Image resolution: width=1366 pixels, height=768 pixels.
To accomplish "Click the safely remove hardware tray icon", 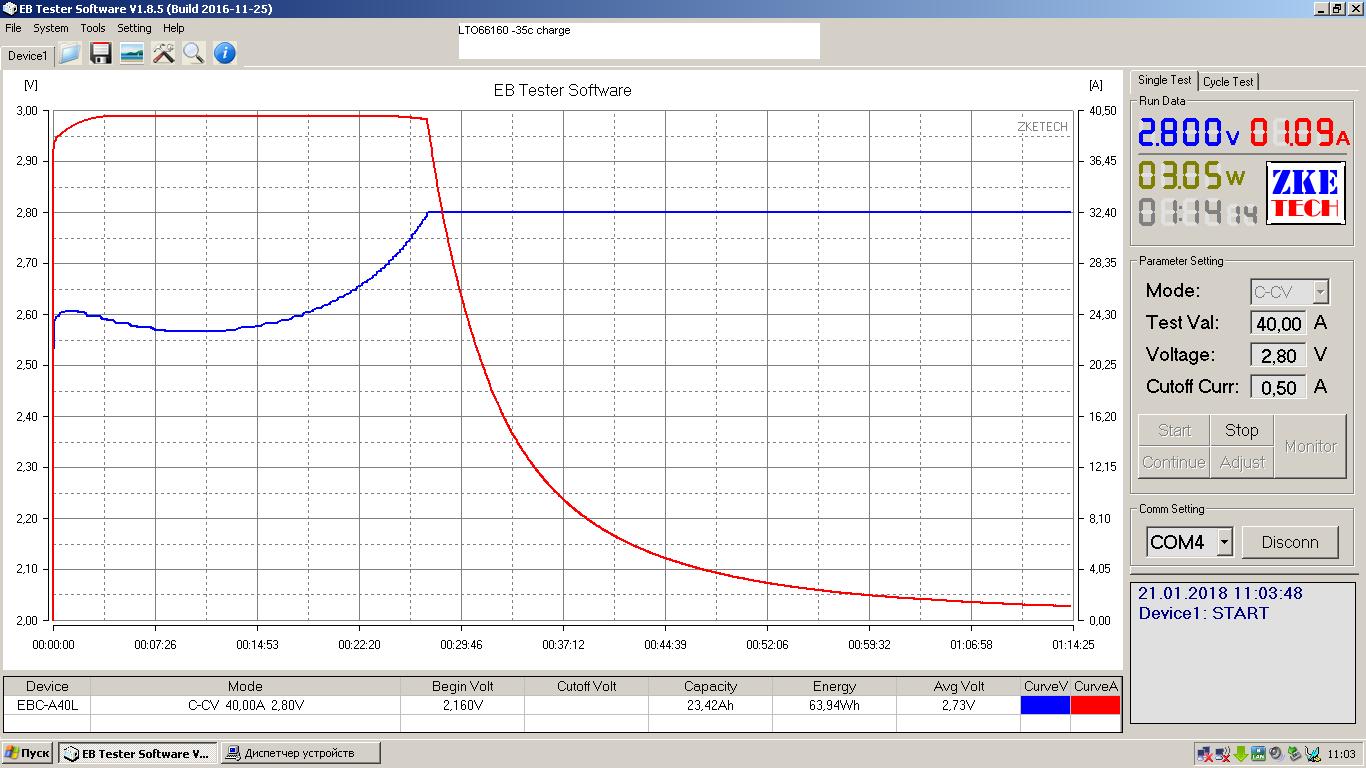I will point(1294,754).
